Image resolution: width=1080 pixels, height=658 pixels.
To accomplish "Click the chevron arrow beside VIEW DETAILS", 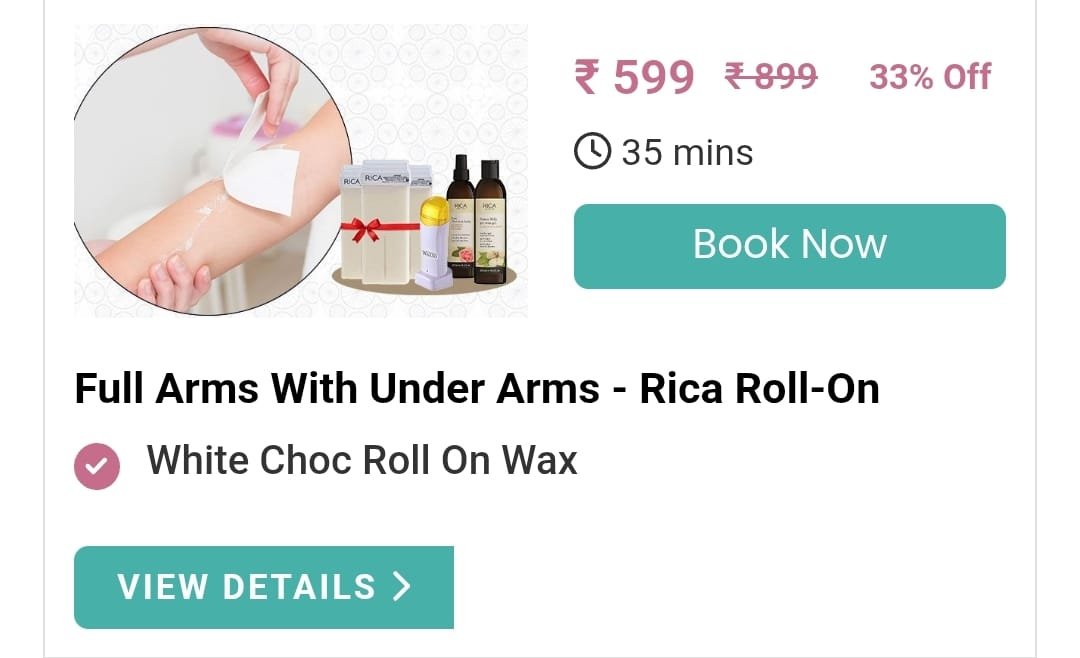I will (x=402, y=586).
